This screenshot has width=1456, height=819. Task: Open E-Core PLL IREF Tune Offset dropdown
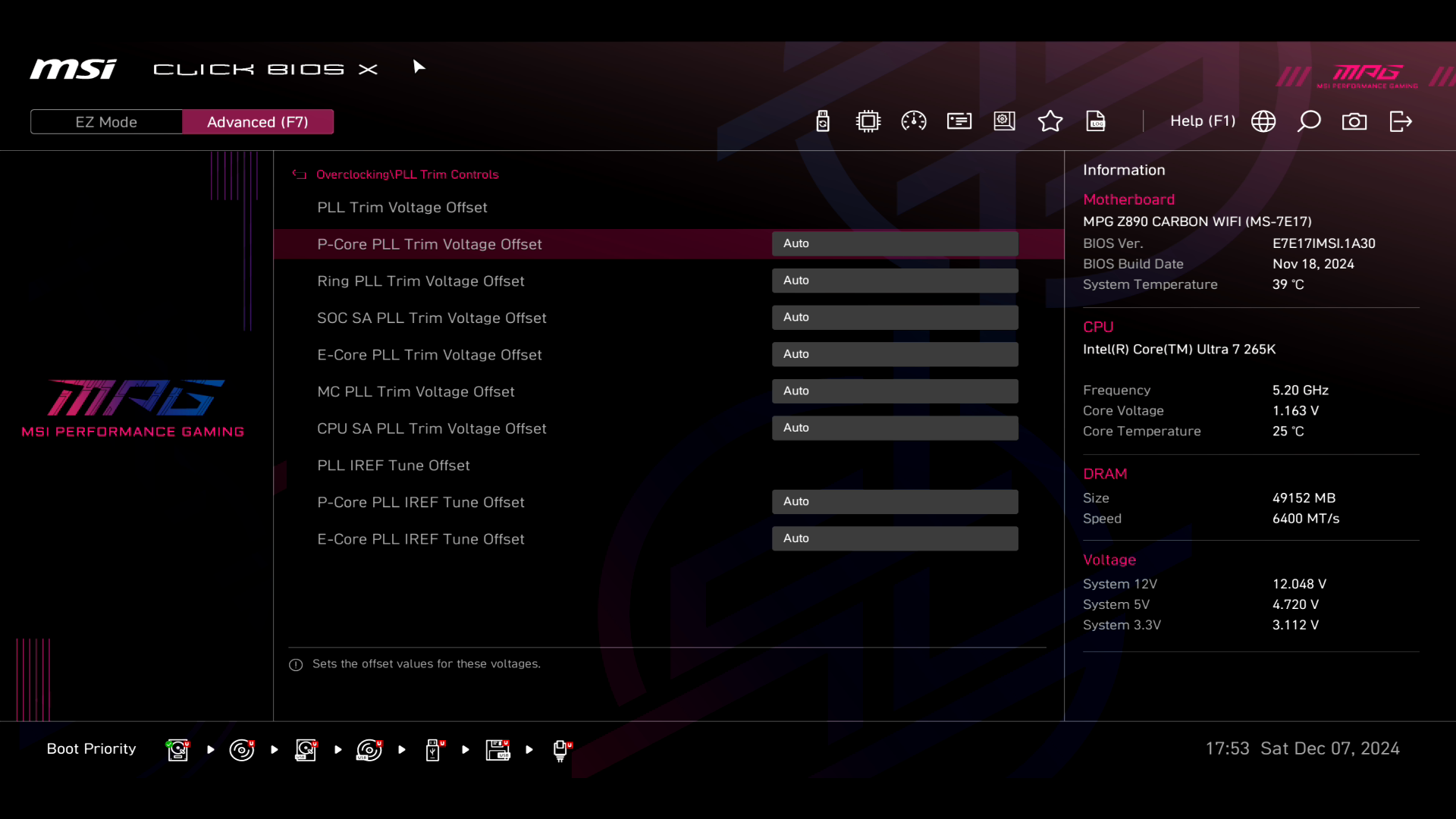[x=895, y=538]
